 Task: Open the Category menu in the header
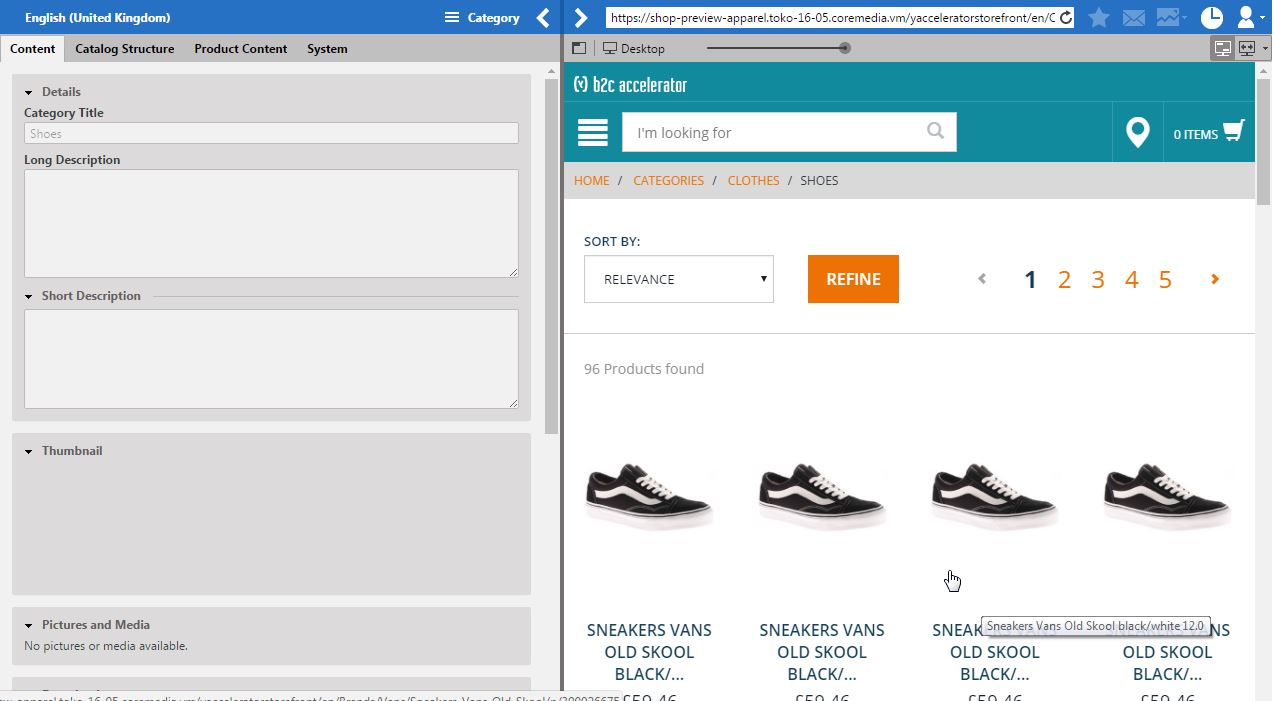click(x=481, y=17)
